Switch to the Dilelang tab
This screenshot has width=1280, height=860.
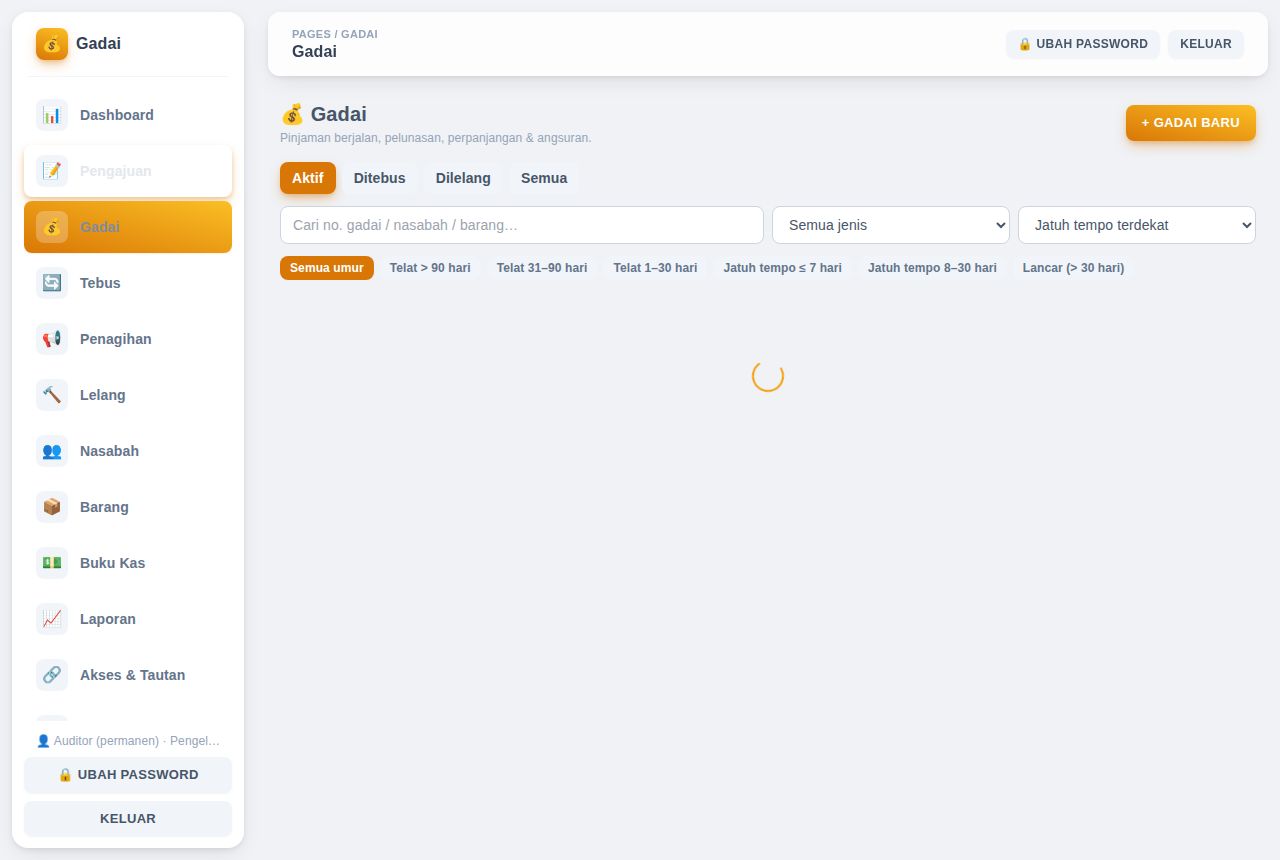coord(463,178)
